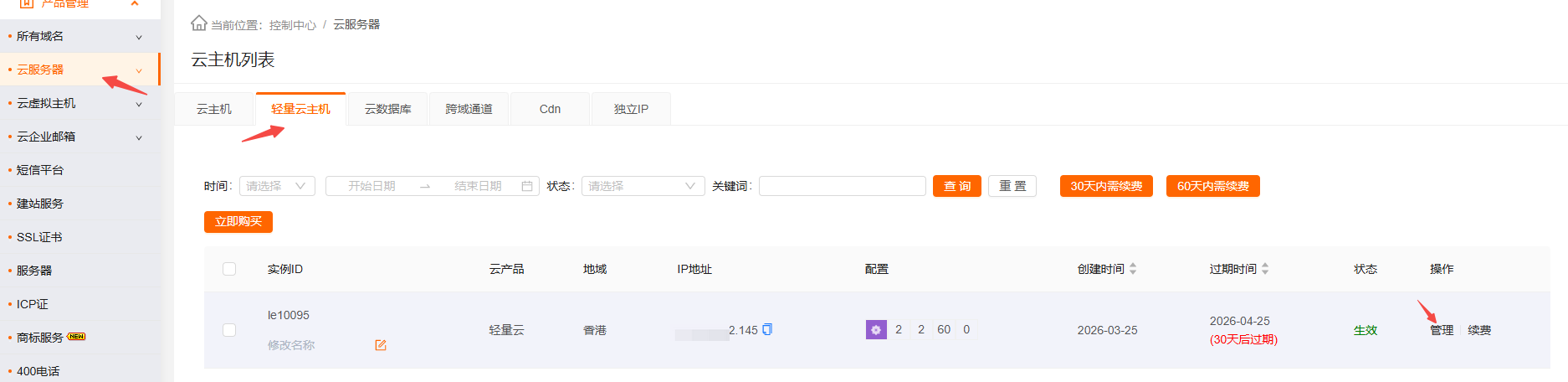Select the 轻量云主机 tab
Viewport: 1568px width, 382px height.
coord(300,109)
